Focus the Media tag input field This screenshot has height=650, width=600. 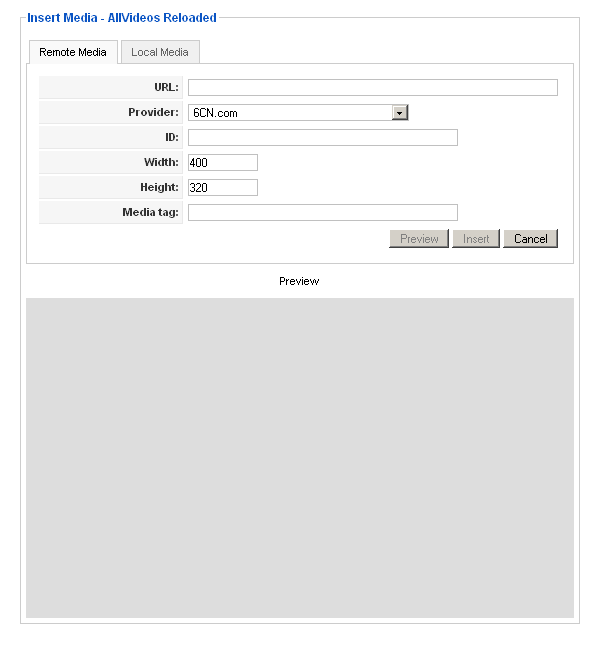(323, 212)
